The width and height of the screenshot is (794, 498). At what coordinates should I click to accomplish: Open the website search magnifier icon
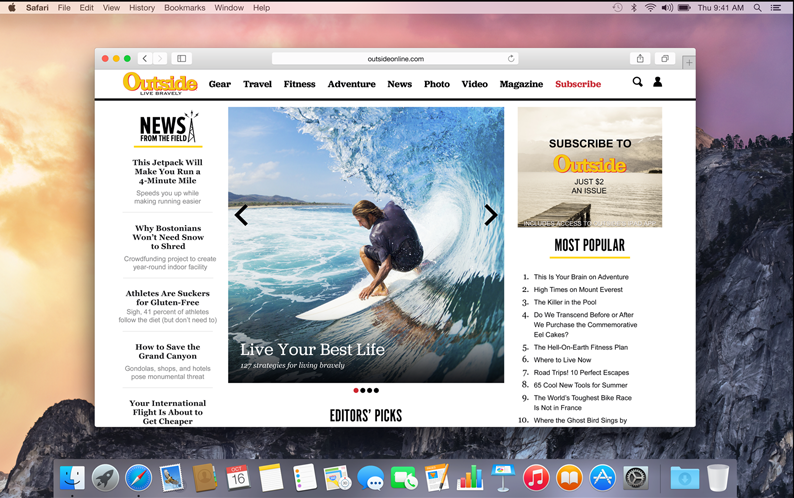click(x=637, y=83)
